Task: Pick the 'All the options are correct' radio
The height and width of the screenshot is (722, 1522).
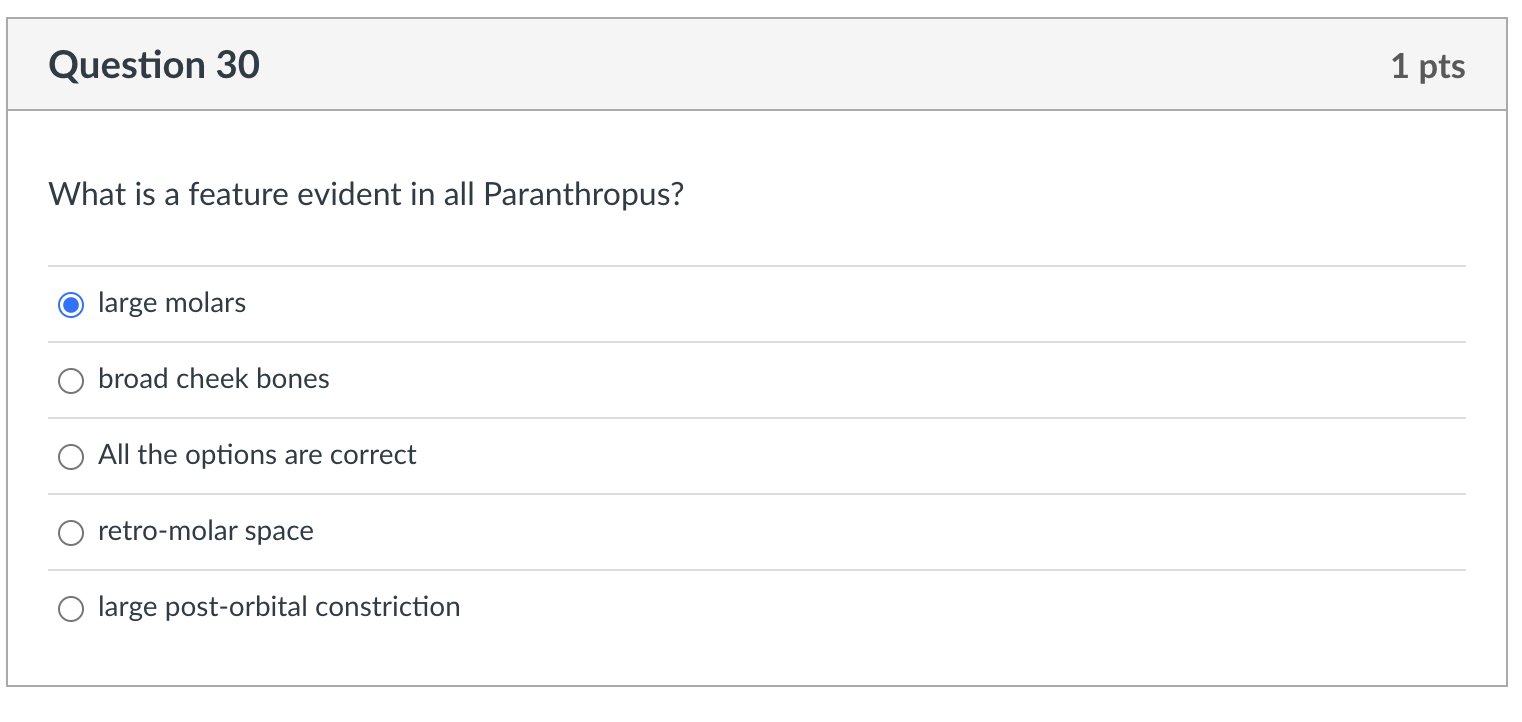Action: (x=71, y=457)
